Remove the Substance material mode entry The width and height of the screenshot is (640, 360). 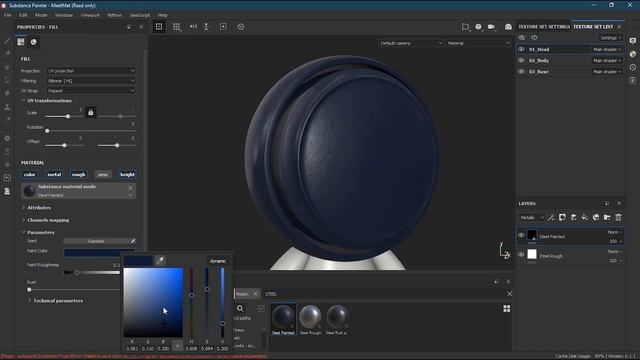[130, 188]
